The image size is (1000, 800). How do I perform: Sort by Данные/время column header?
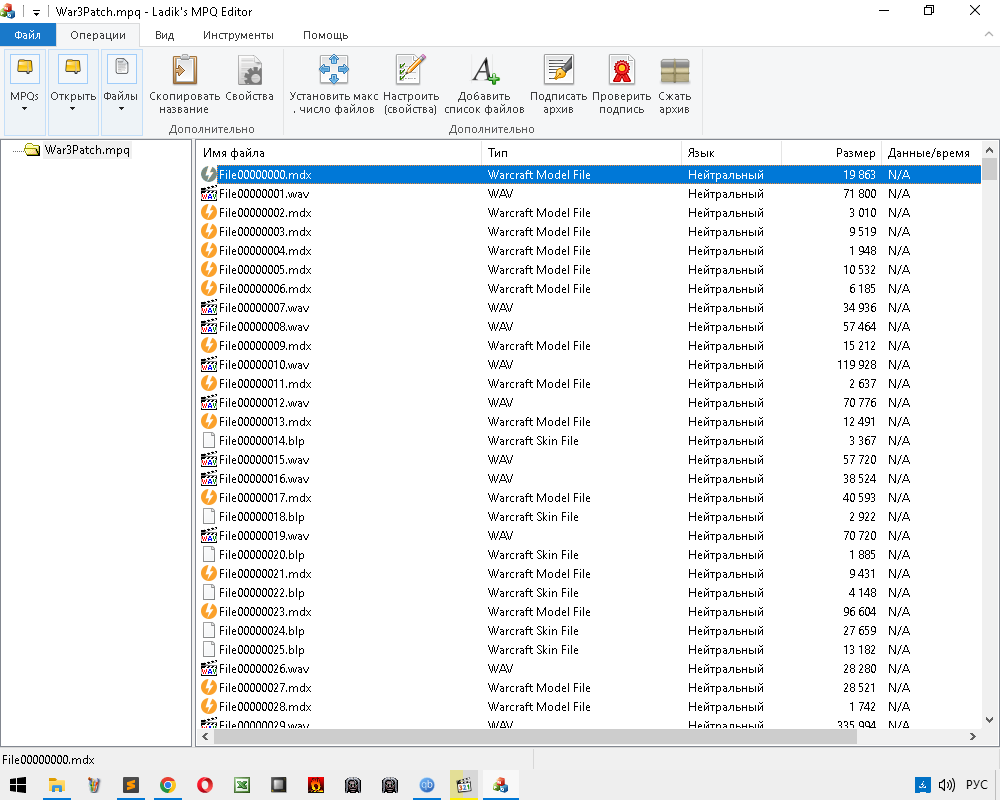point(931,152)
